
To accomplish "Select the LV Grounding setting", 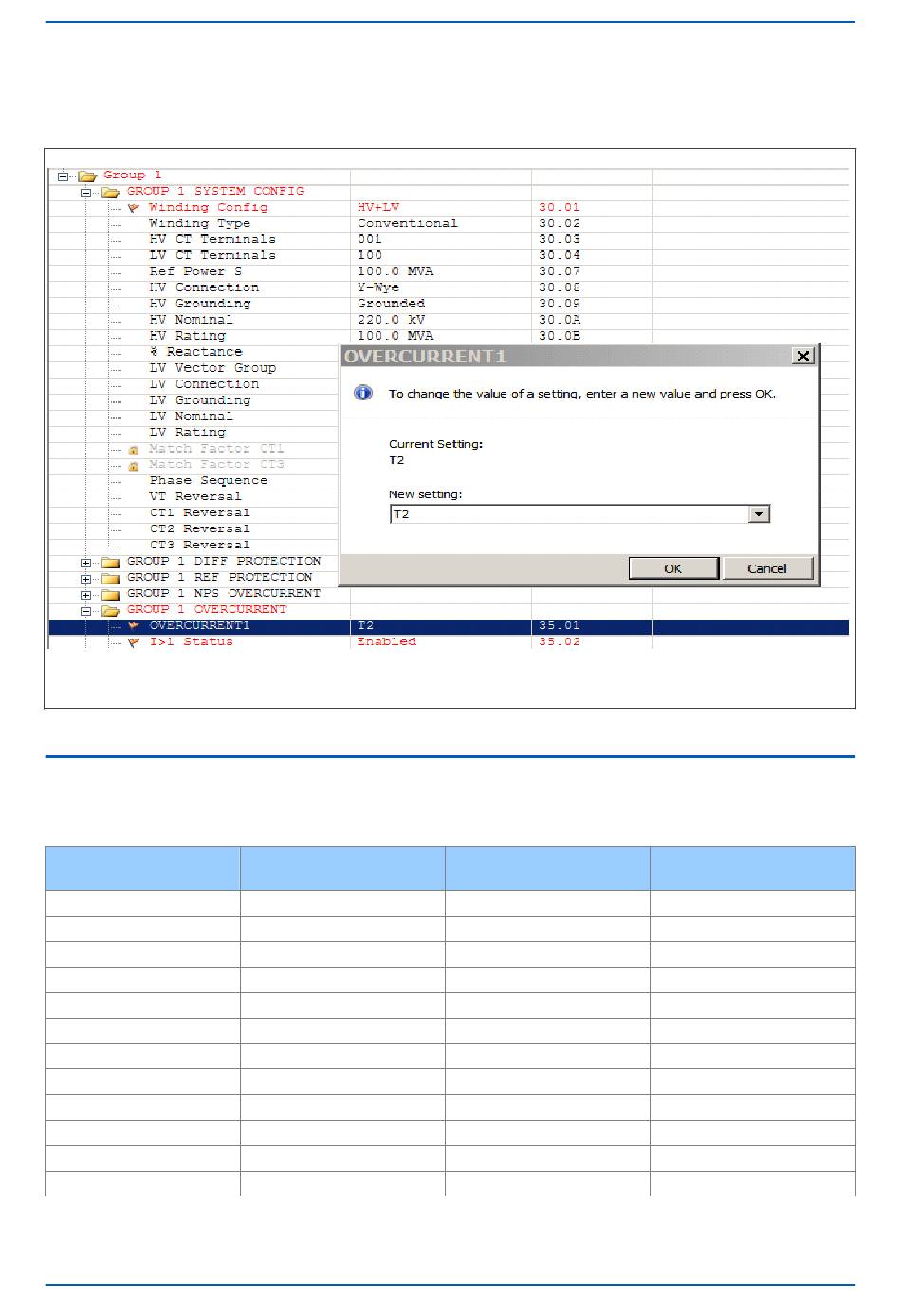I will coord(200,400).
